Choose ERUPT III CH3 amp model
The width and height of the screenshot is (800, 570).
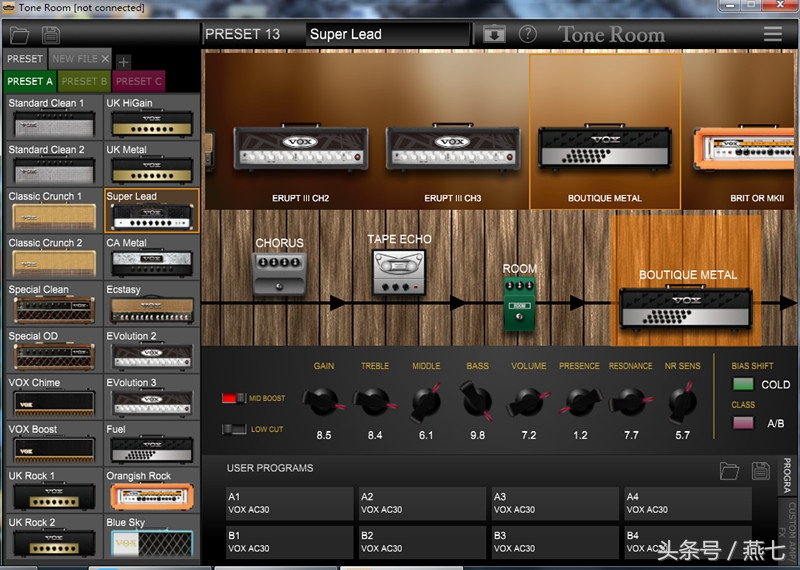(453, 147)
